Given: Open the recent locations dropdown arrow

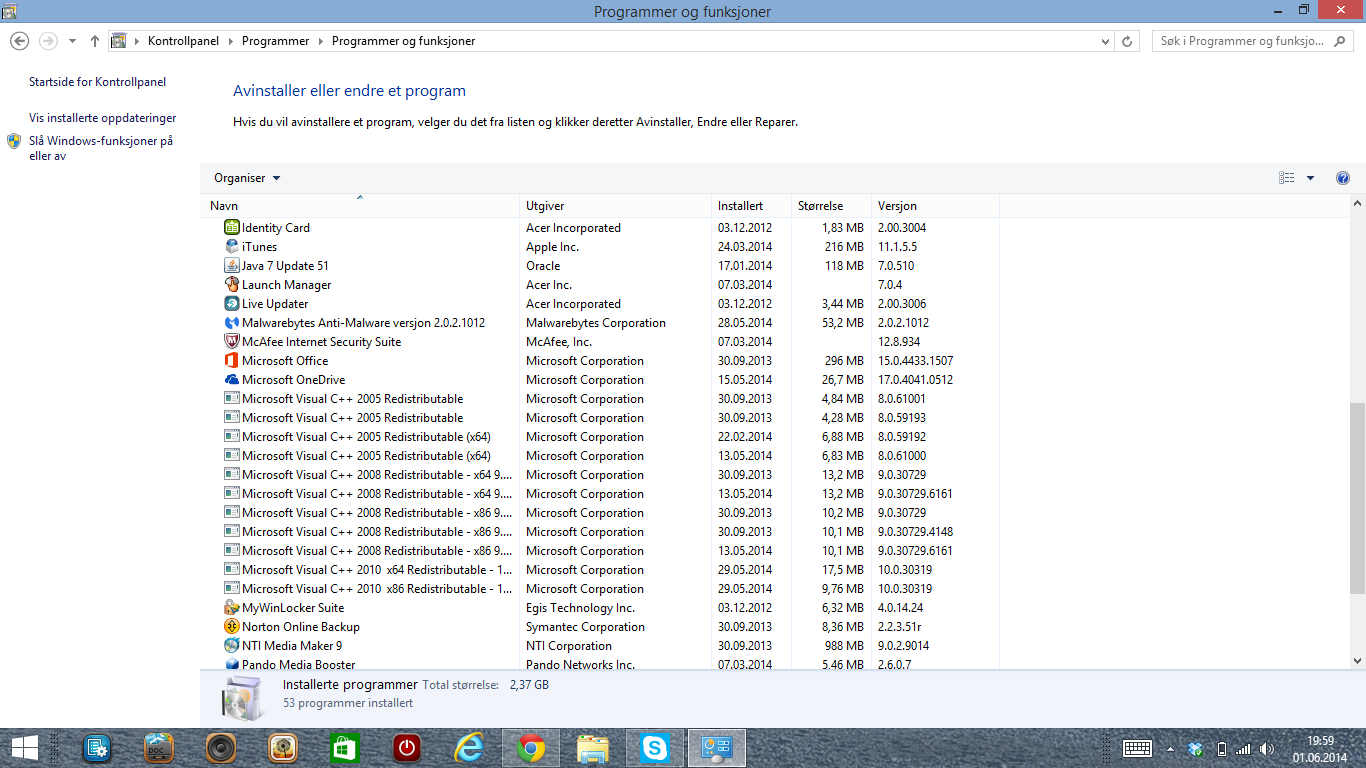Looking at the screenshot, I should tap(72, 41).
